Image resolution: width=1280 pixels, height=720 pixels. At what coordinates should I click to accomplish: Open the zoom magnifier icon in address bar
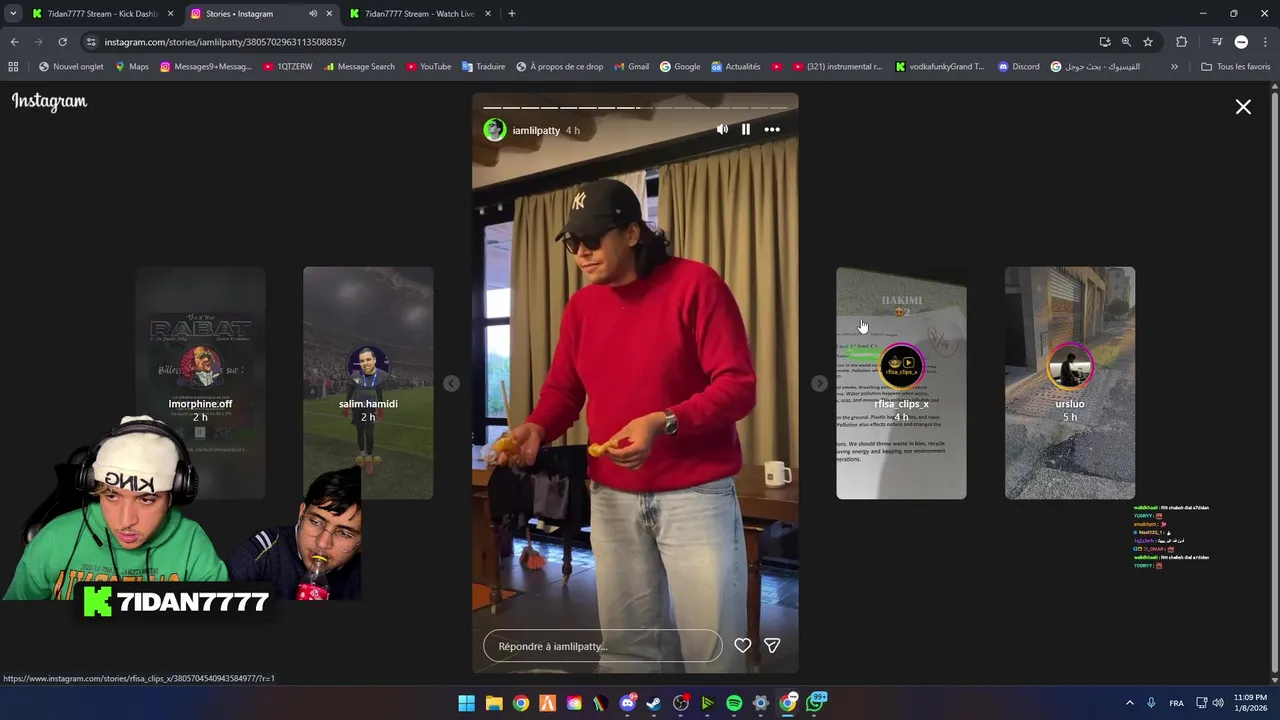[x=1126, y=42]
